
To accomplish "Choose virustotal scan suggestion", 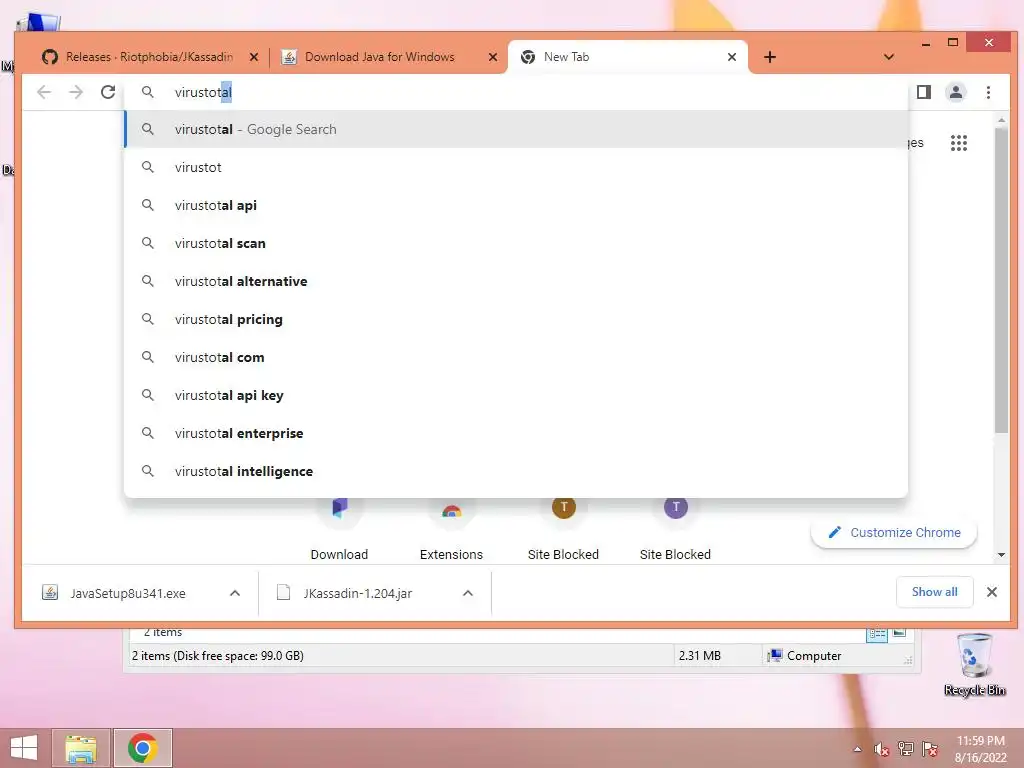I will [516, 243].
